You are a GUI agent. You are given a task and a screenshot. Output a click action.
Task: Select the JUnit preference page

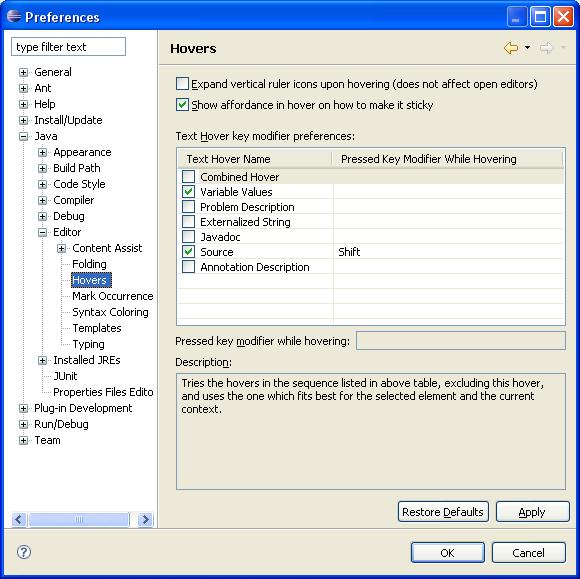coord(65,376)
